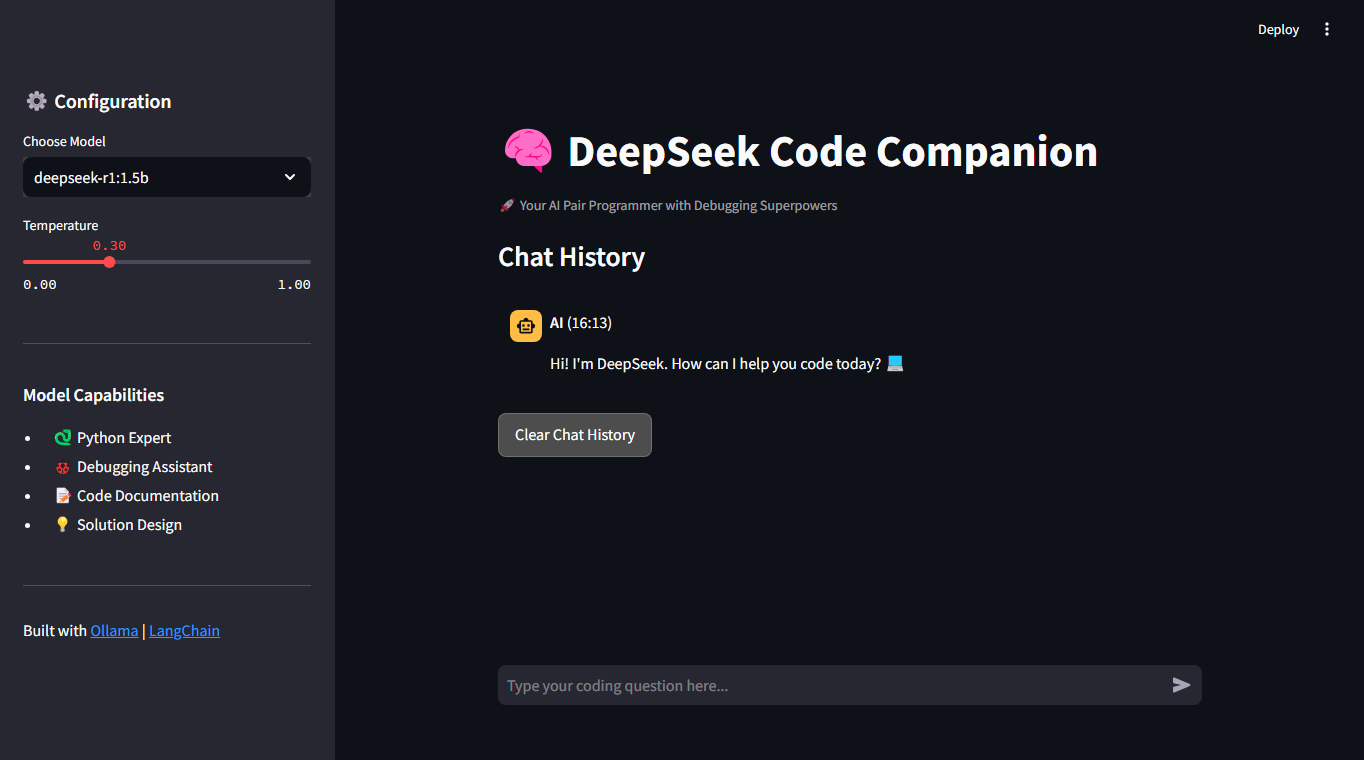Click the Debugging Assistant bug icon

coord(63,467)
